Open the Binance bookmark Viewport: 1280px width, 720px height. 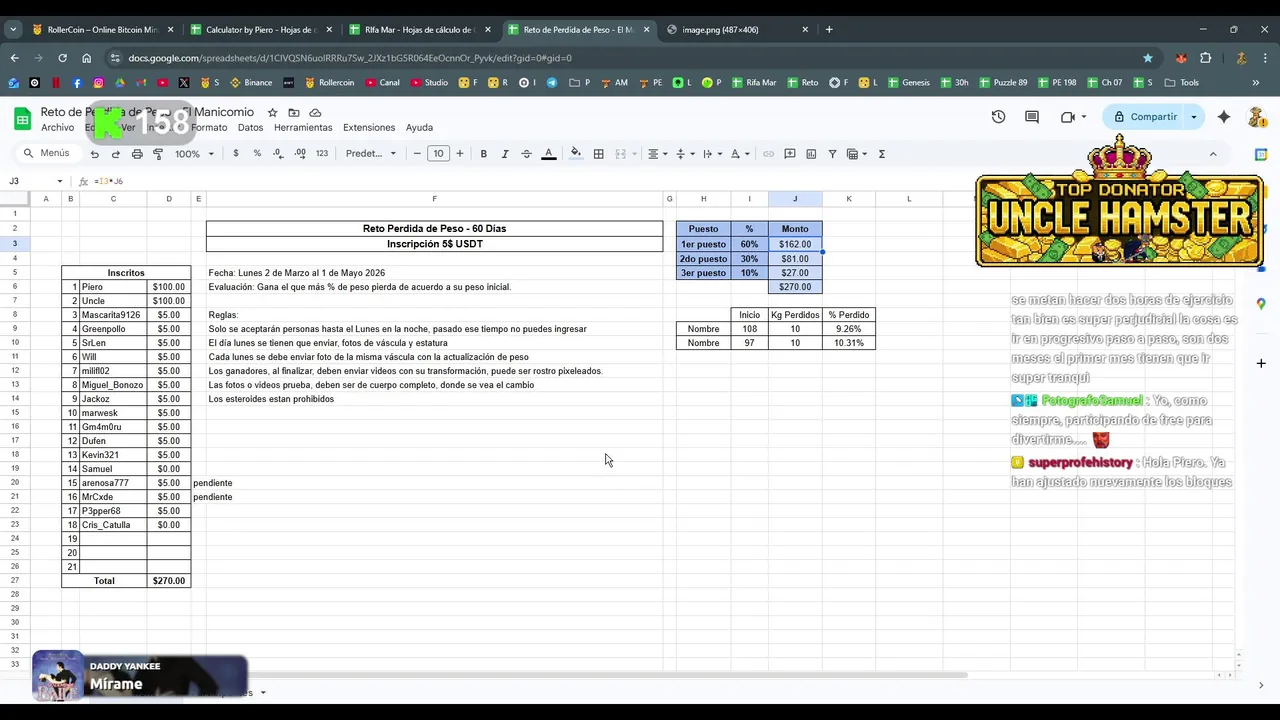coord(251,83)
